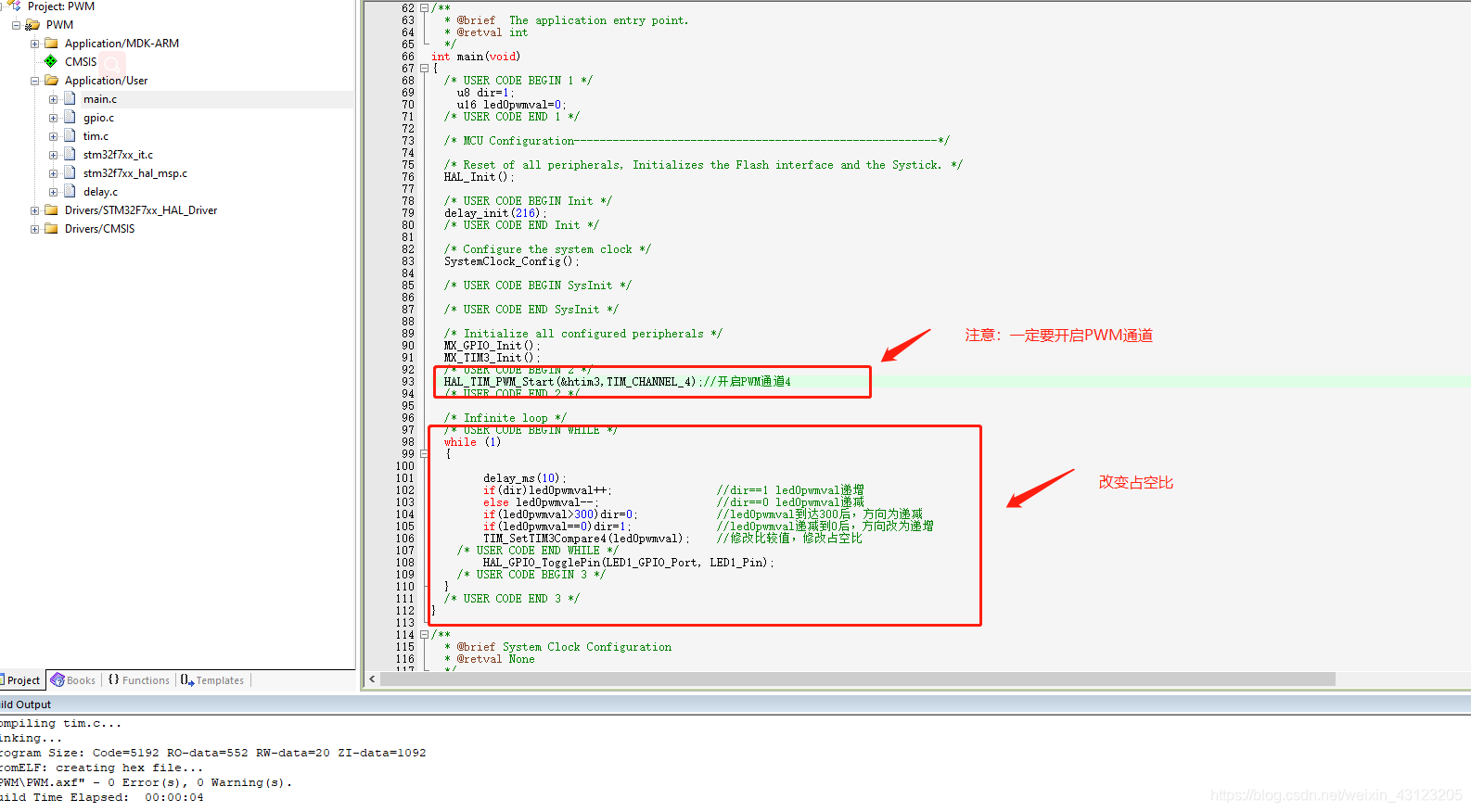Expand stm32f7xx_it.c node
Image resolution: width=1471 pixels, height=812 pixels.
(x=53, y=155)
